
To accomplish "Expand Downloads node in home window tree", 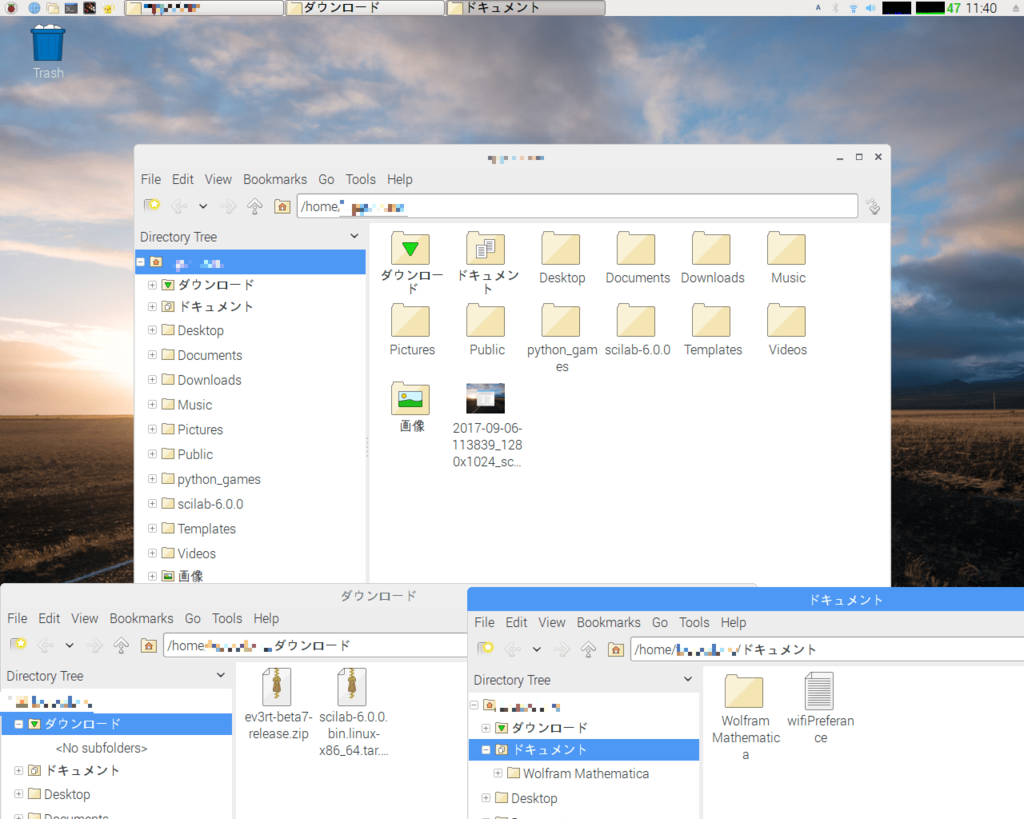I will pyautogui.click(x=152, y=379).
